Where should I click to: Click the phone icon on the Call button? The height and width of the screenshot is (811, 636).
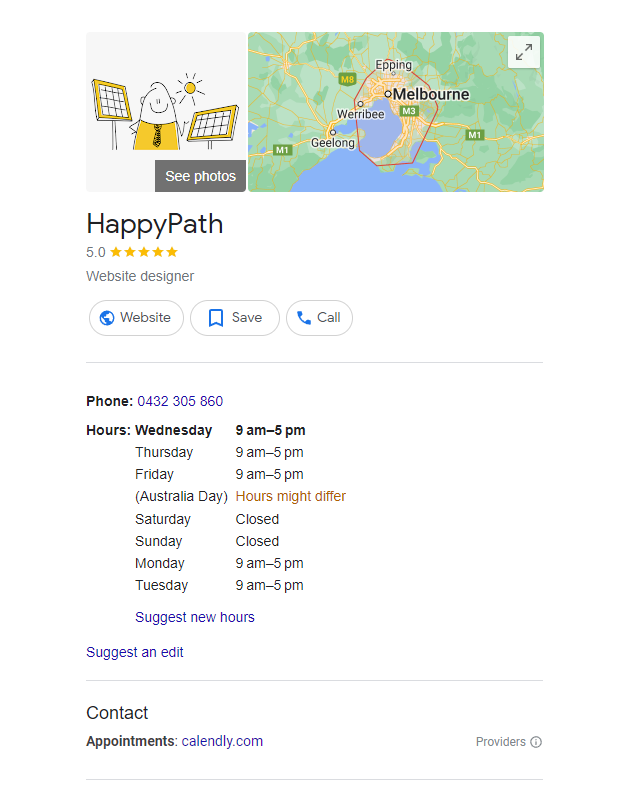point(305,318)
